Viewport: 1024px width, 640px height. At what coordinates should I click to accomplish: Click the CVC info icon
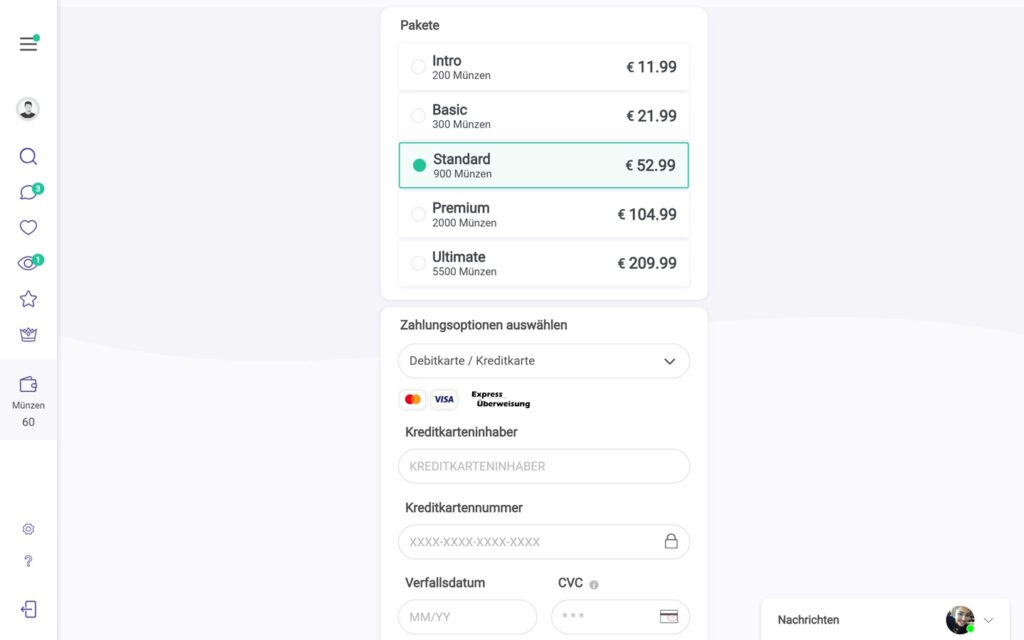[x=594, y=584]
